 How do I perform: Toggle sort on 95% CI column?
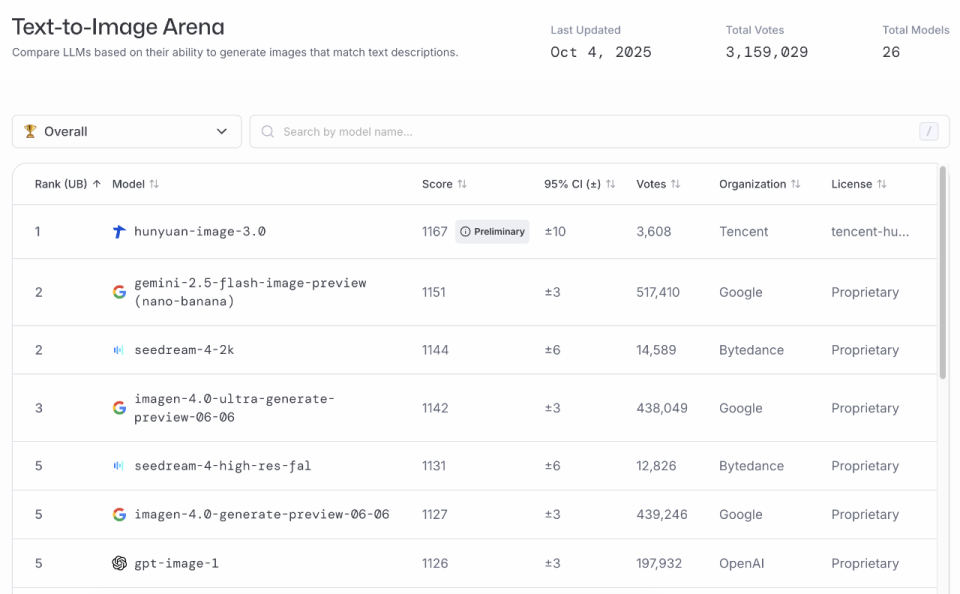pyautogui.click(x=579, y=184)
